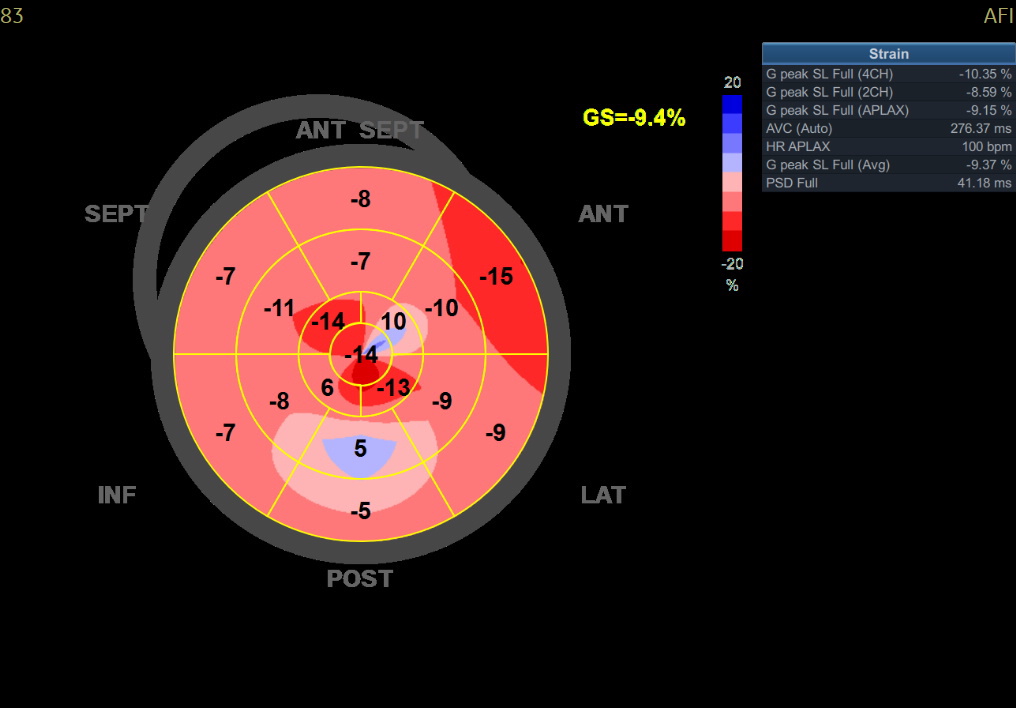Screen dimensions: 1016x708
Task: Click the basal anterior segment showing -15
Action: [496, 277]
